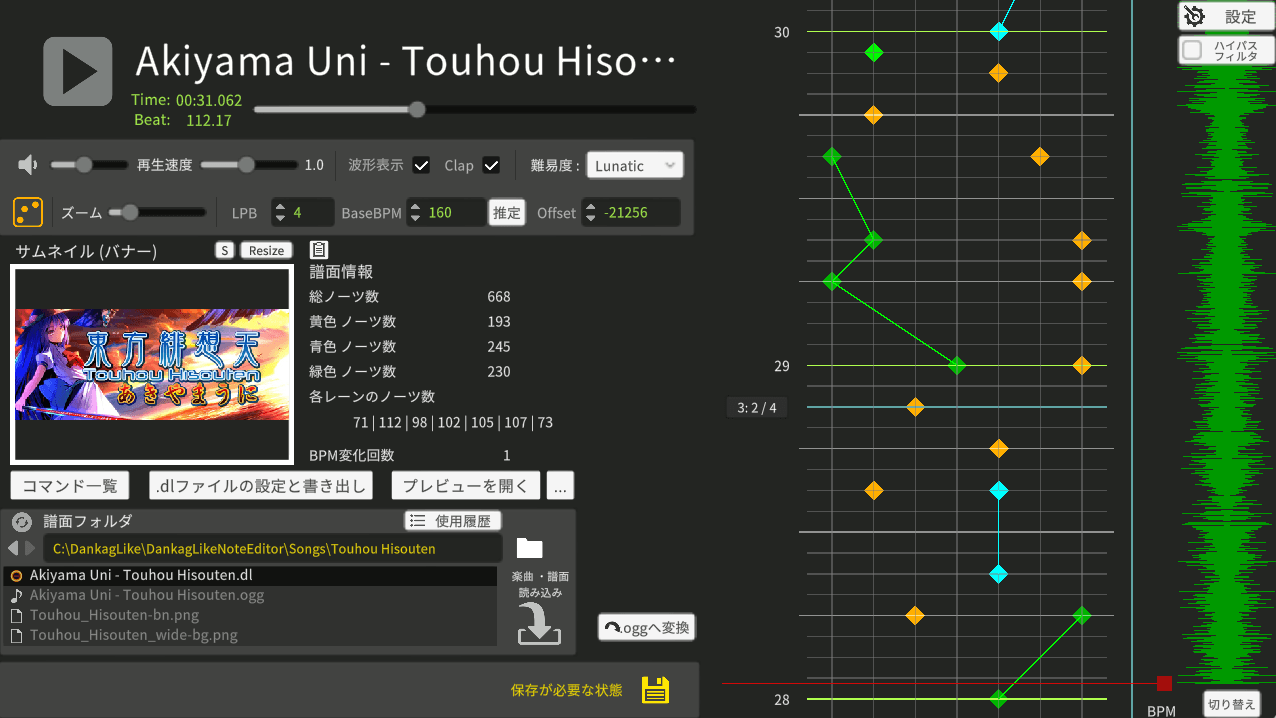This screenshot has width=1276, height=718.
Task: Open the 使用履歴 history list
Action: [452, 521]
